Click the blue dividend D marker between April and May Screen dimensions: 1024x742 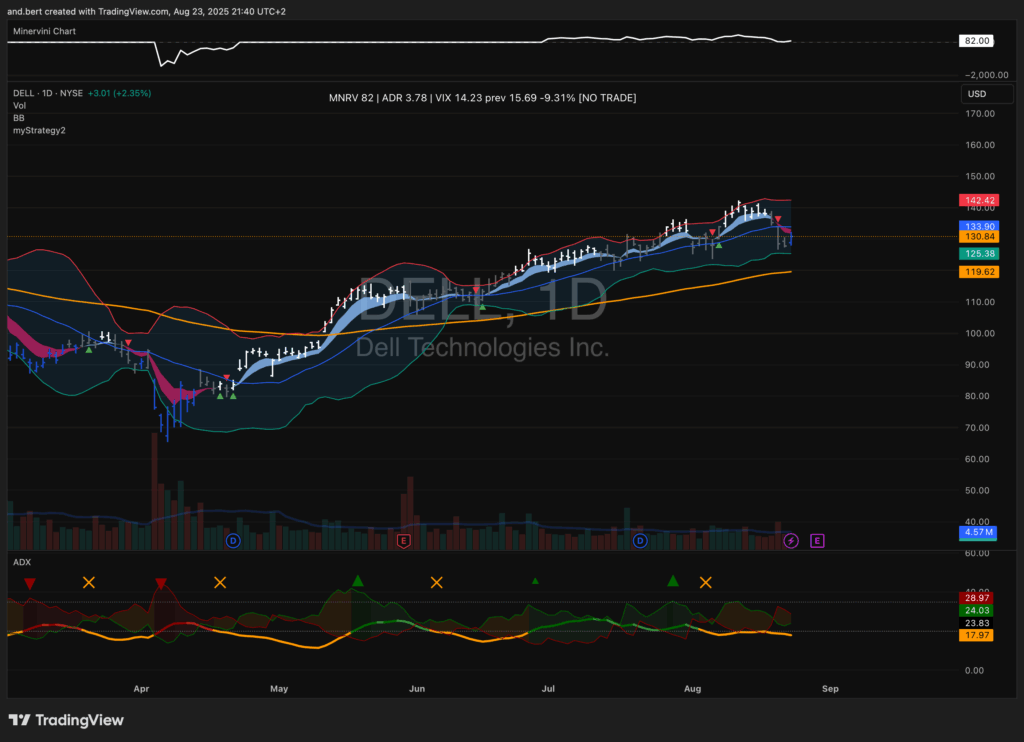click(233, 540)
